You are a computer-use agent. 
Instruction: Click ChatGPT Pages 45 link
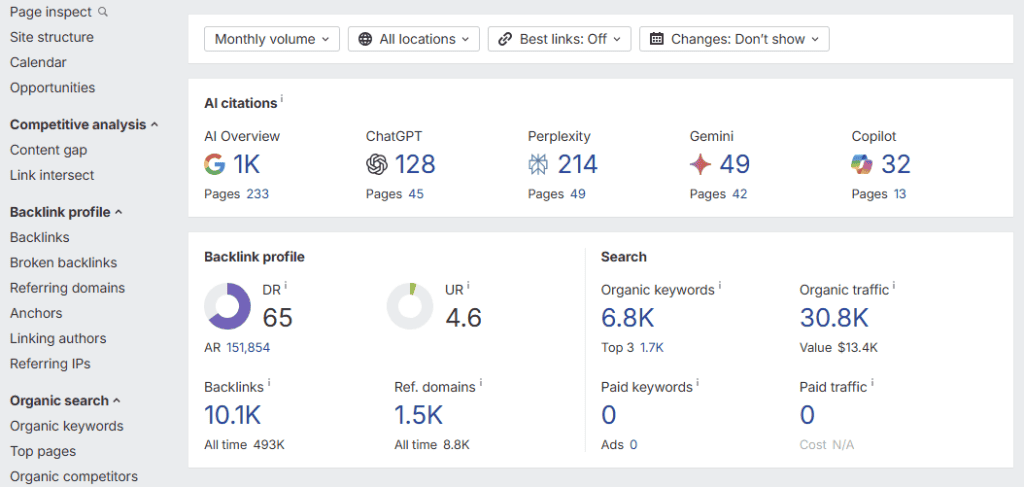point(416,194)
